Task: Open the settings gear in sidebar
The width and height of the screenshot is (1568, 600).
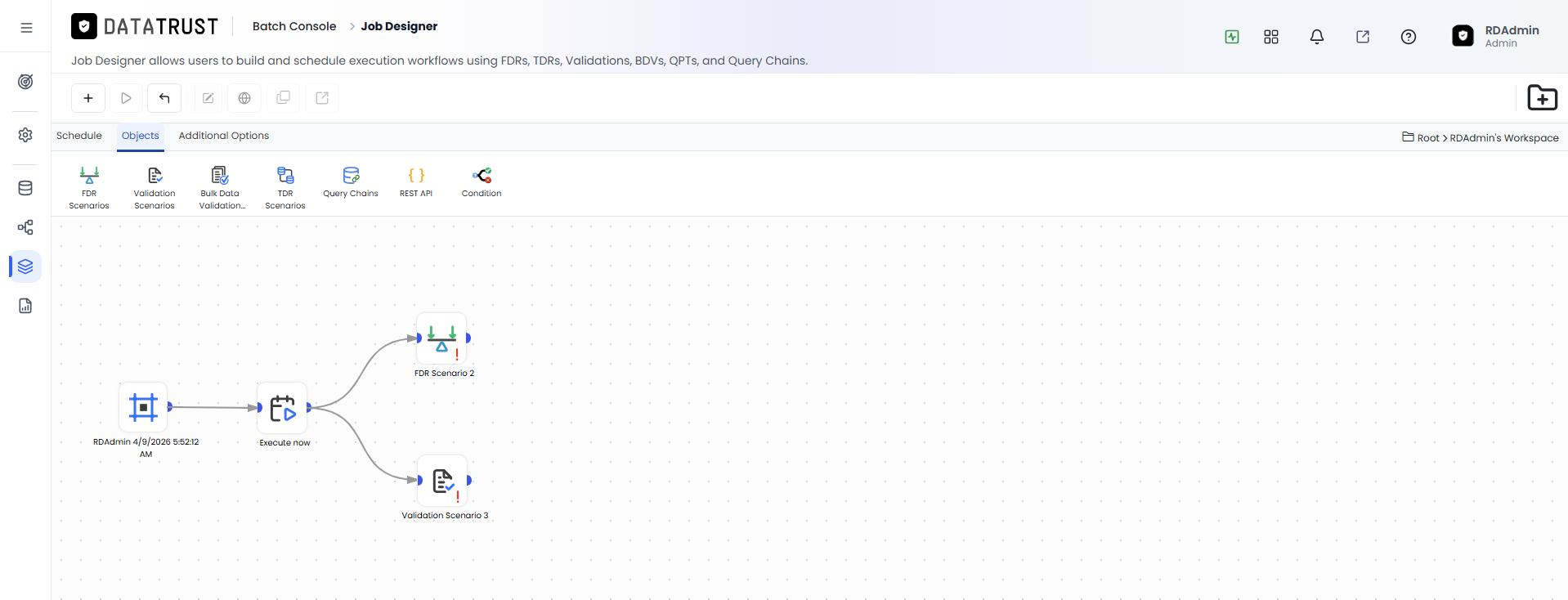Action: pyautogui.click(x=25, y=135)
